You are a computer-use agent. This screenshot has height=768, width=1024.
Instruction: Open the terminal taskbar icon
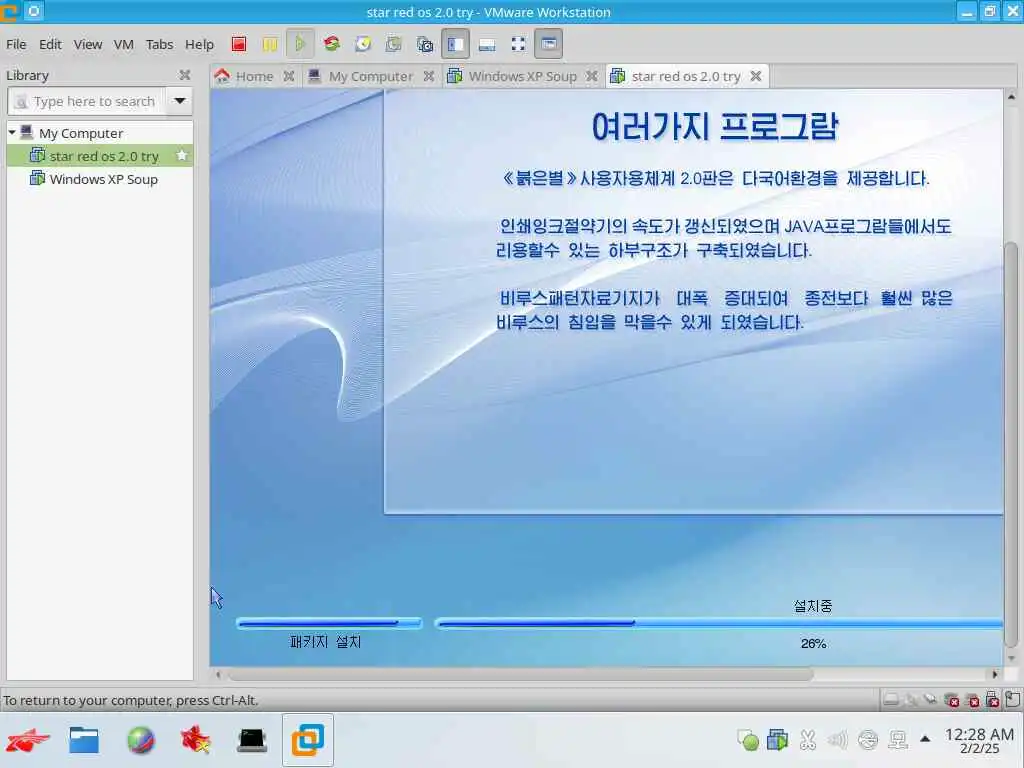[252, 740]
